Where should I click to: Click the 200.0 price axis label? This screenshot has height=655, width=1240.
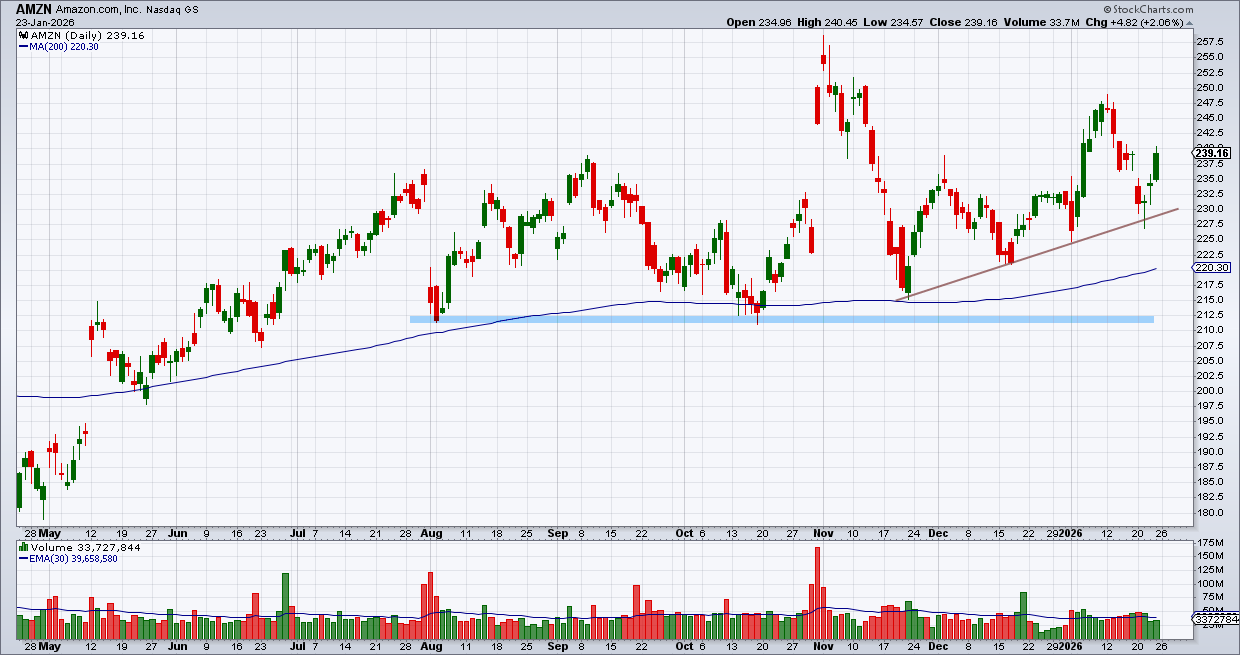click(x=1209, y=391)
